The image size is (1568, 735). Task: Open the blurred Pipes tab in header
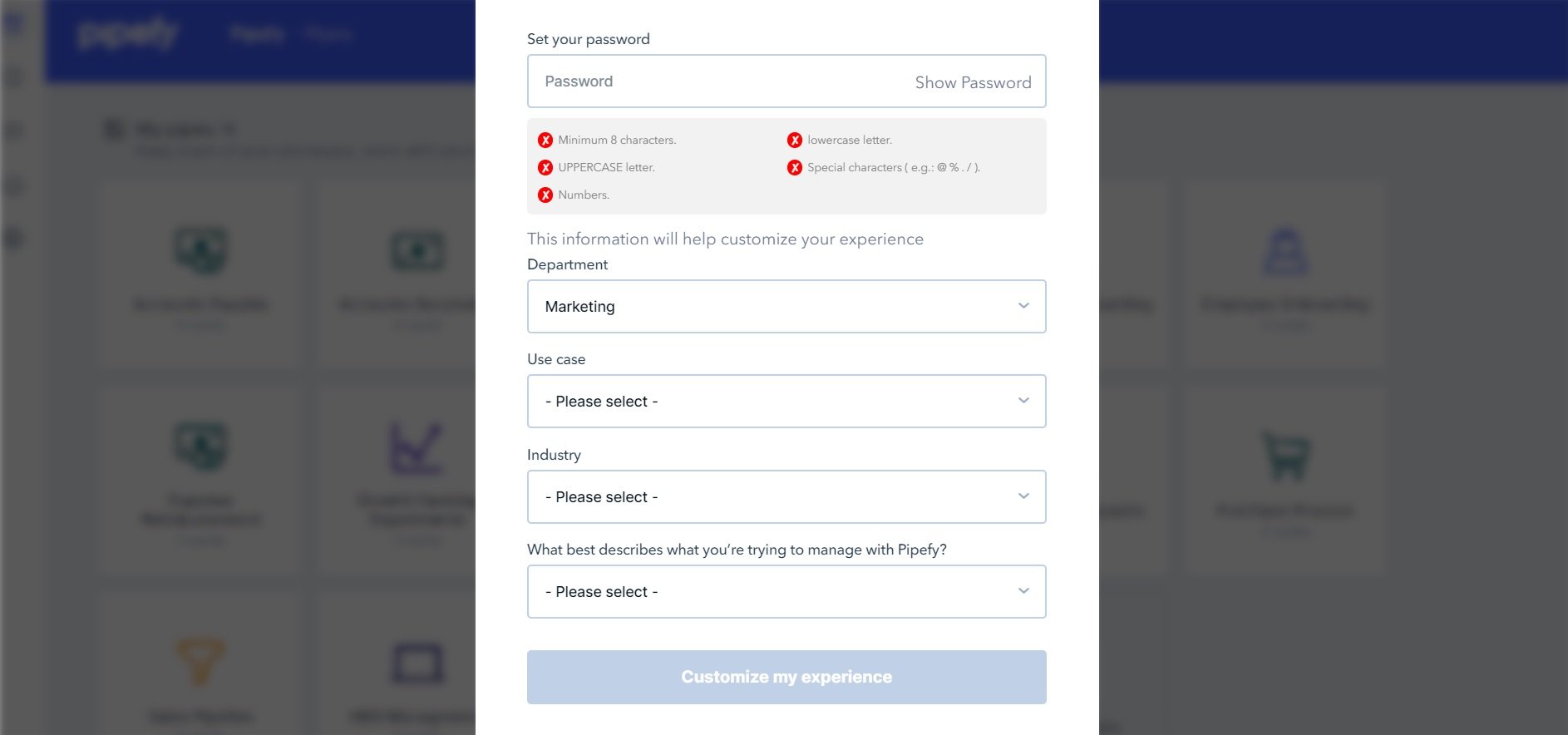[x=257, y=34]
